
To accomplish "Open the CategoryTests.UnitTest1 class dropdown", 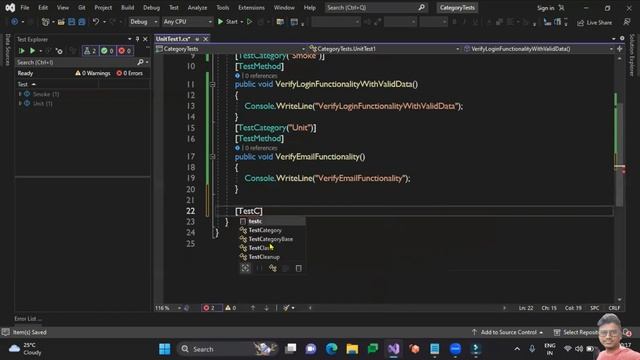I will click(384, 49).
